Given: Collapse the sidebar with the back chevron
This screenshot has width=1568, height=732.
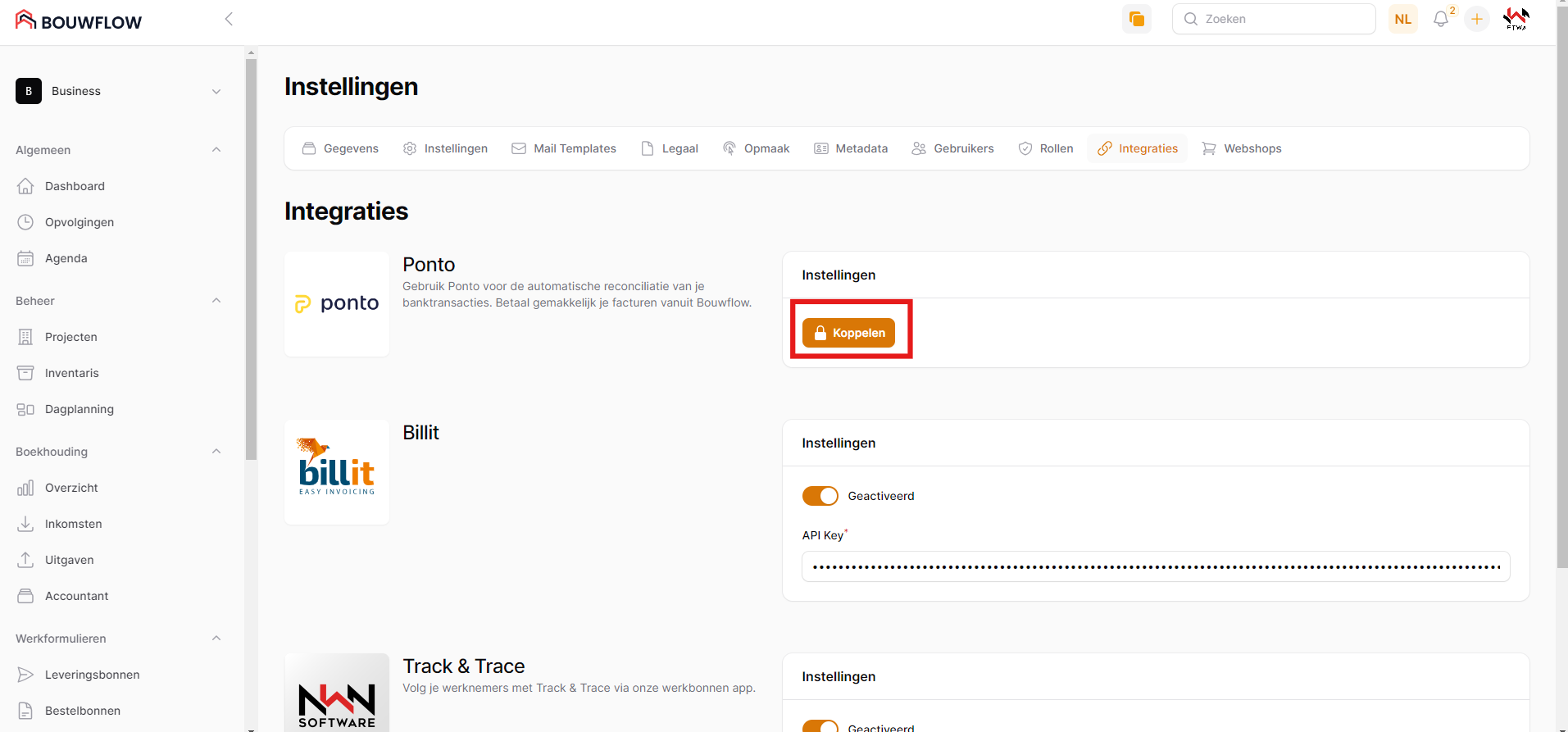Looking at the screenshot, I should click(229, 19).
